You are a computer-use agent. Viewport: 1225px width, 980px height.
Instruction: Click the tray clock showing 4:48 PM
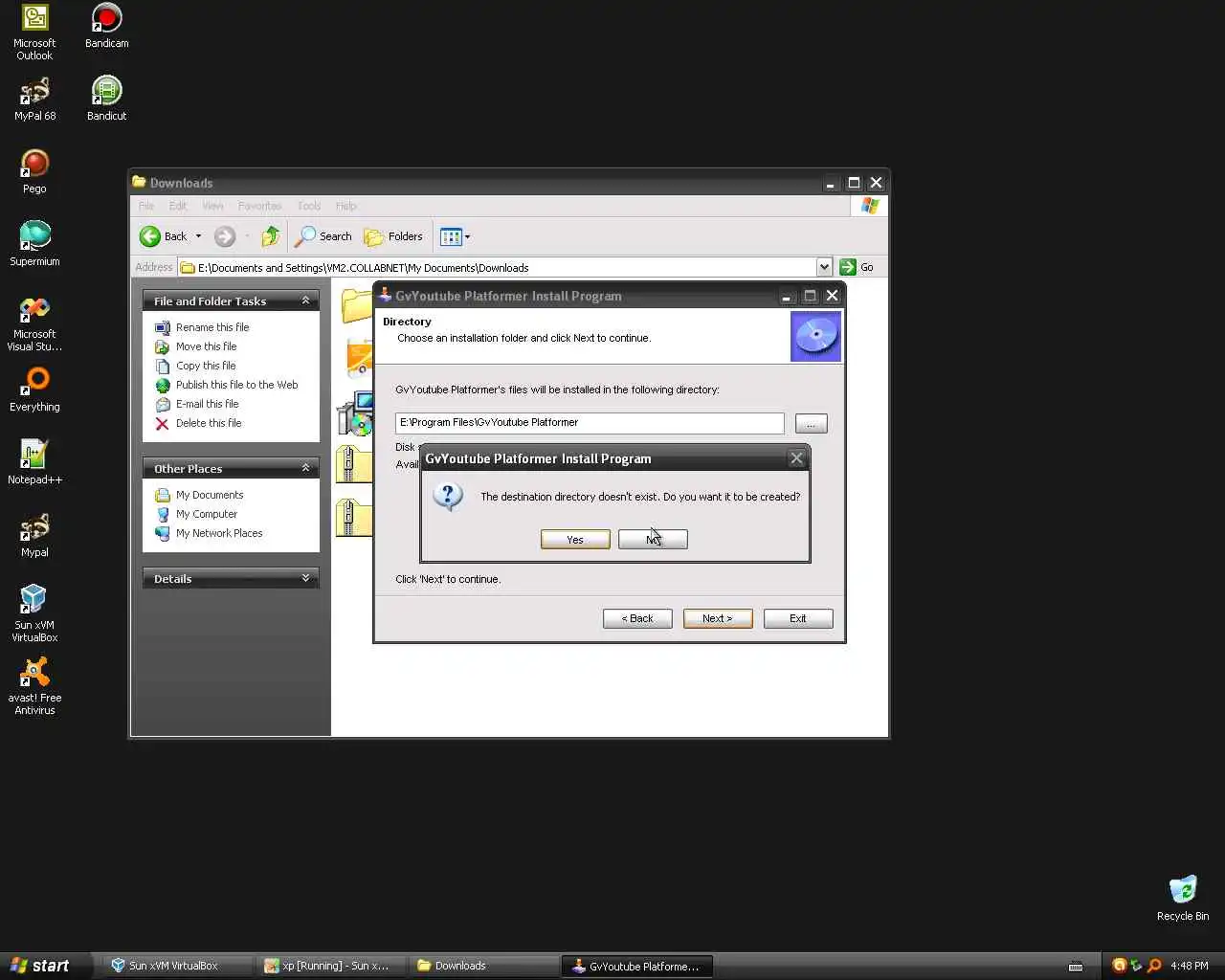1190,966
